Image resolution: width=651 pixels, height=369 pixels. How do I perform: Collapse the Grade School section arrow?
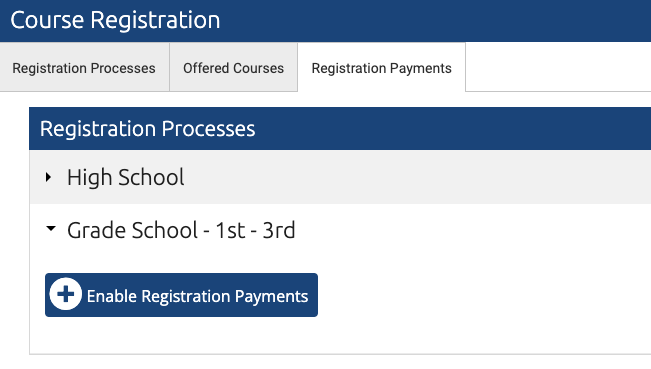51,228
